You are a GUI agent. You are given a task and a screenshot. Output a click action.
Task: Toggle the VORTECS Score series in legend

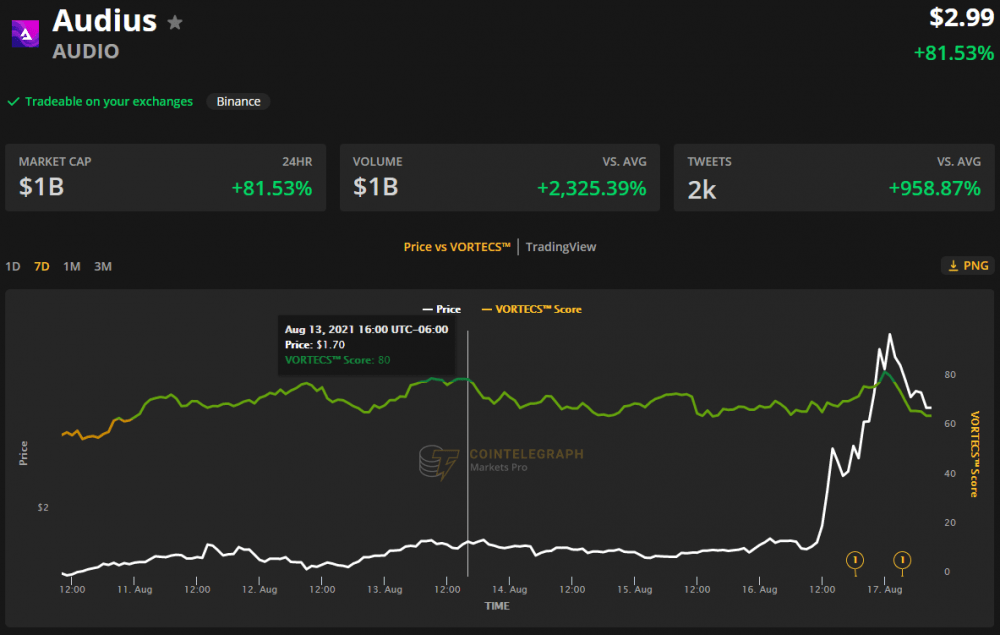(x=531, y=309)
